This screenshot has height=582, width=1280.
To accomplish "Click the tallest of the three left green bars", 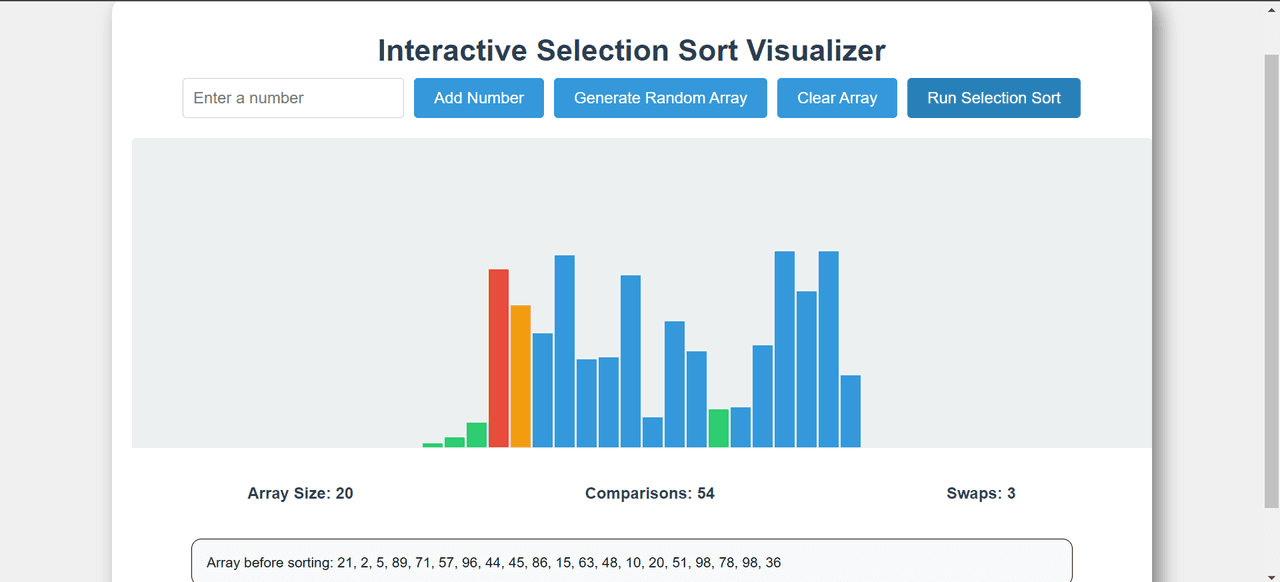I will (476, 435).
